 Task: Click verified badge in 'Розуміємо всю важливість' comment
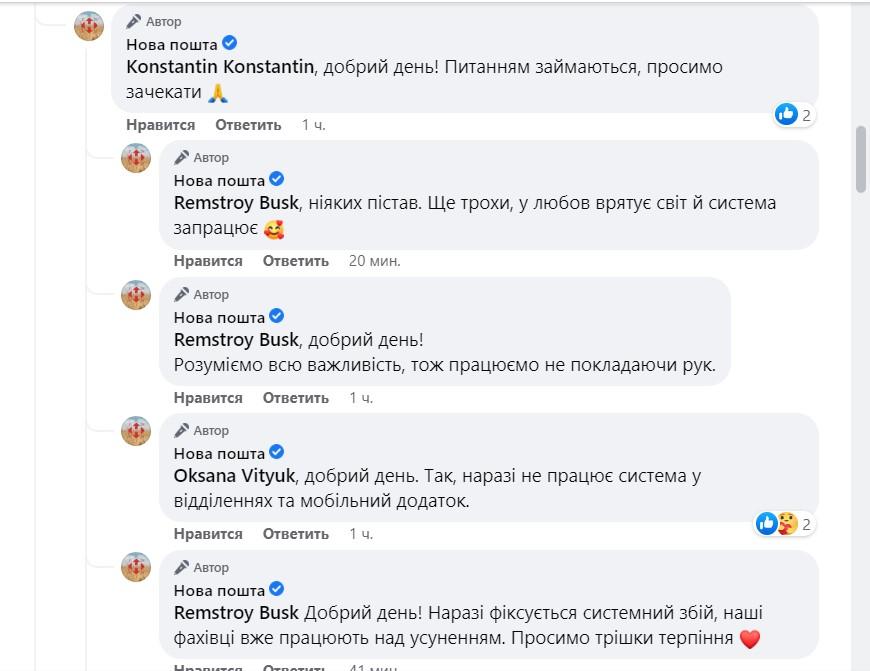[x=277, y=316]
